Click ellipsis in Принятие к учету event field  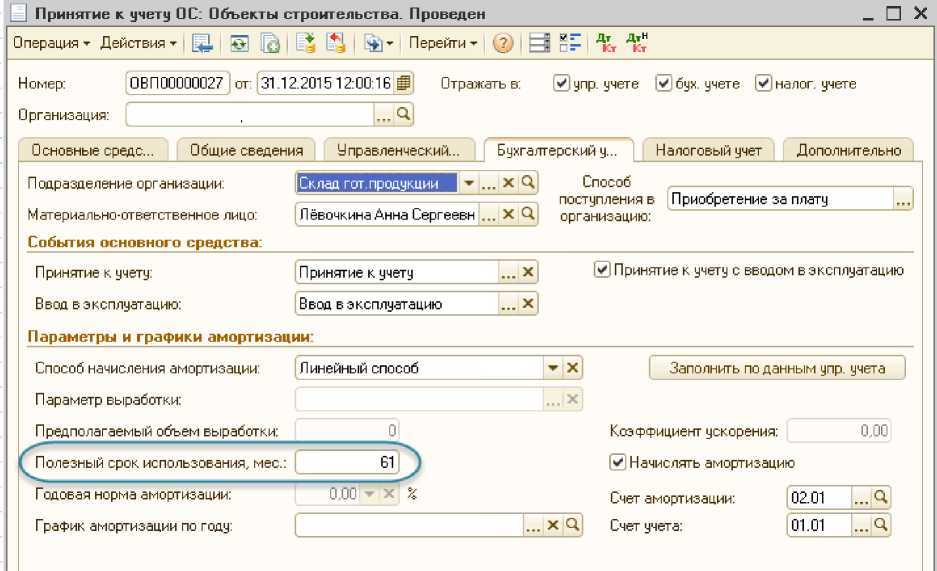point(509,273)
